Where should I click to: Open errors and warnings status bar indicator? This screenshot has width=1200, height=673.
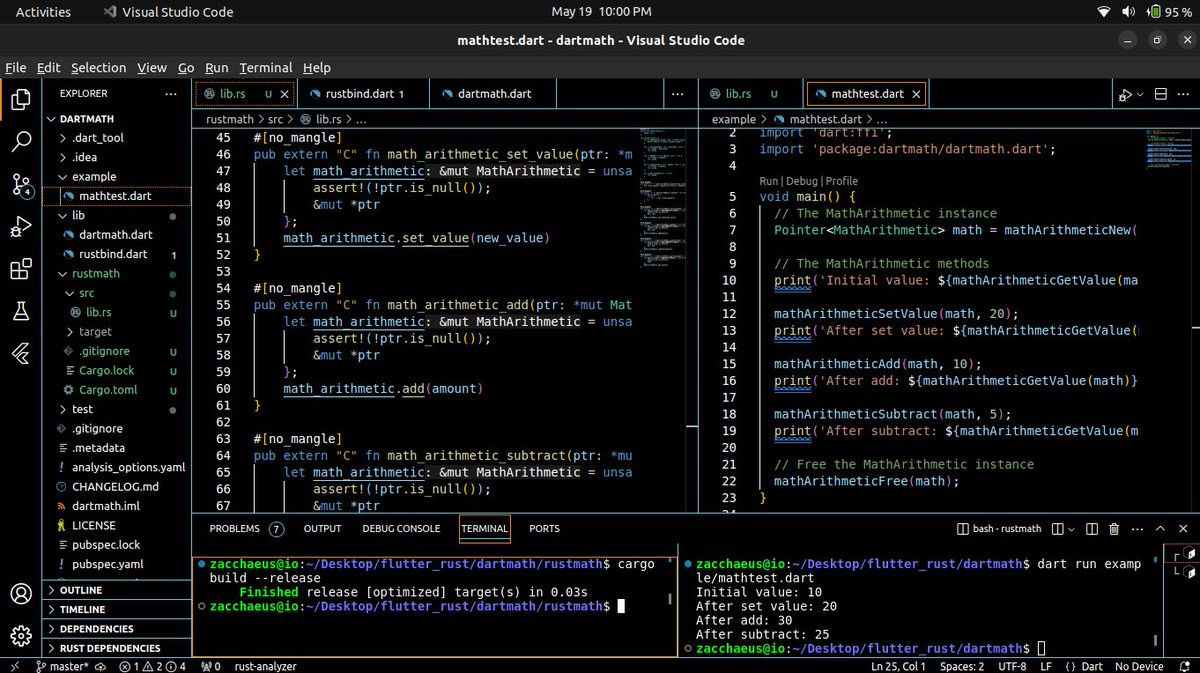tap(153, 666)
